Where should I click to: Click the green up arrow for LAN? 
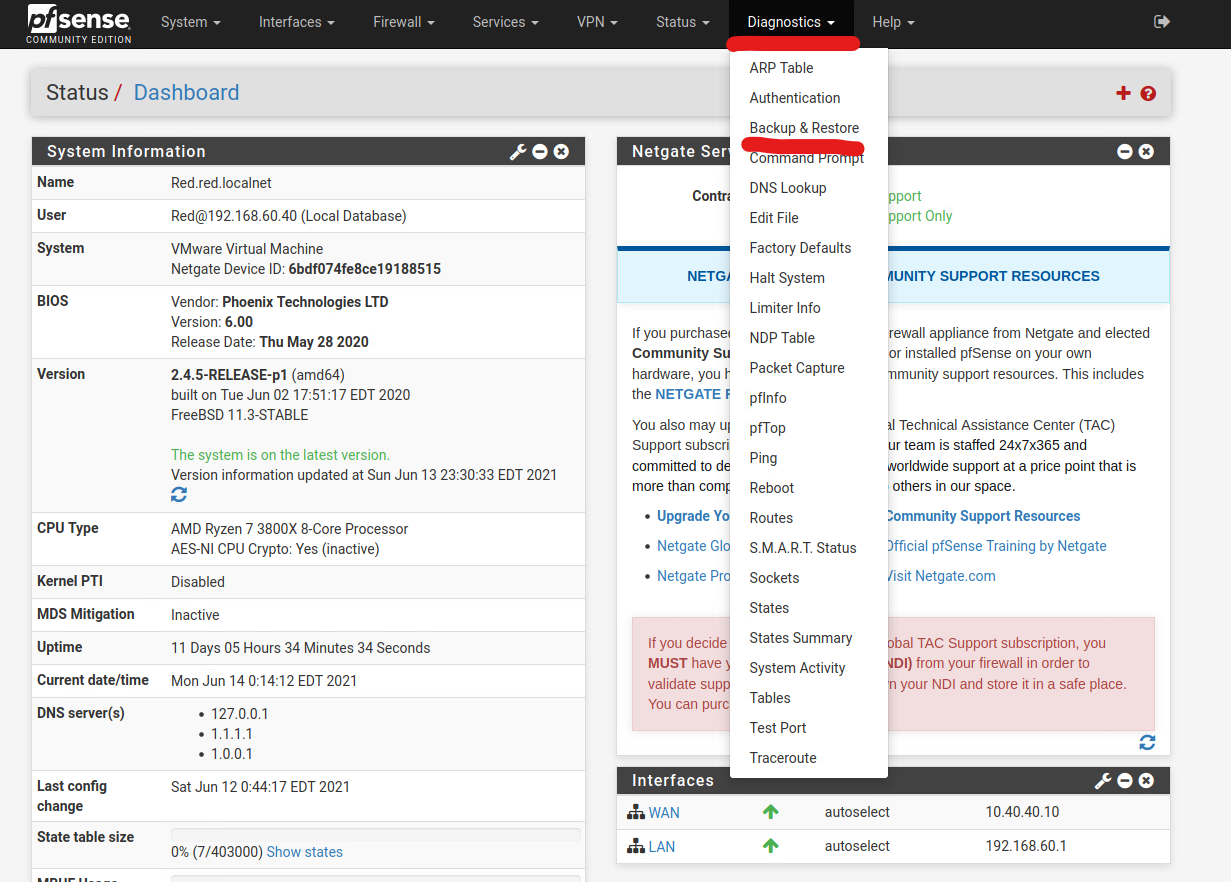pyautogui.click(x=770, y=846)
